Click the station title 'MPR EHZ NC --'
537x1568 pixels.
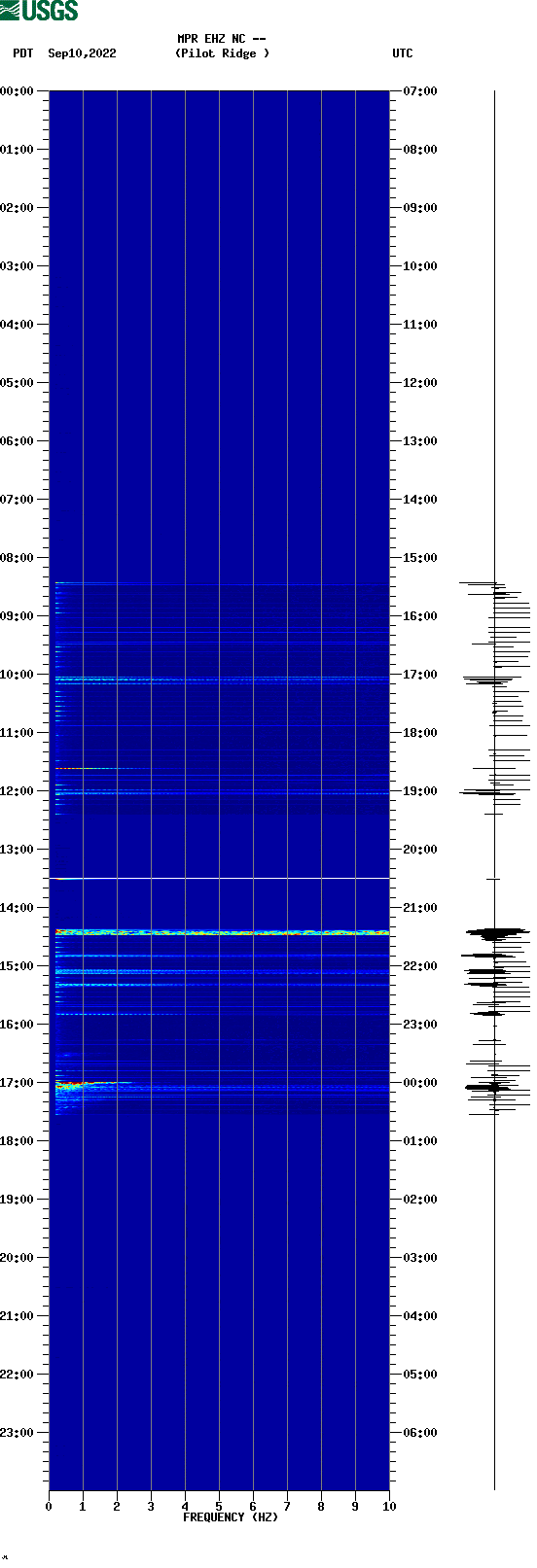pos(222,39)
